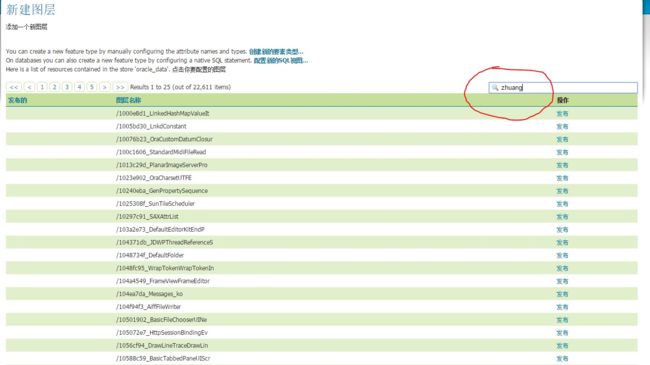650x365 pixels.
Task: Publish layer /1056cf94_DrawLineTraceDrawLin
Action: pyautogui.click(x=562, y=346)
